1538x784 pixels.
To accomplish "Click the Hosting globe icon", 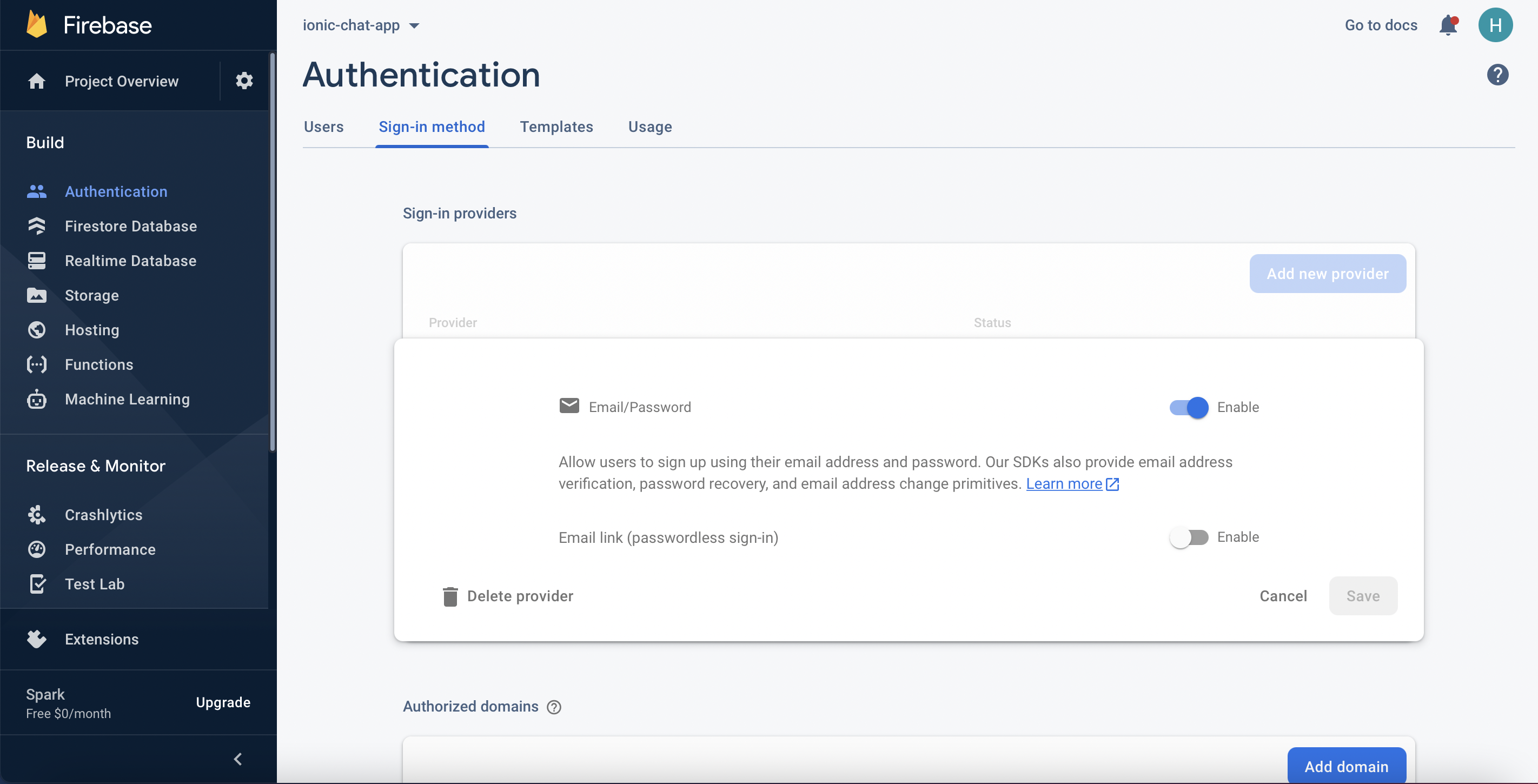I will (36, 330).
